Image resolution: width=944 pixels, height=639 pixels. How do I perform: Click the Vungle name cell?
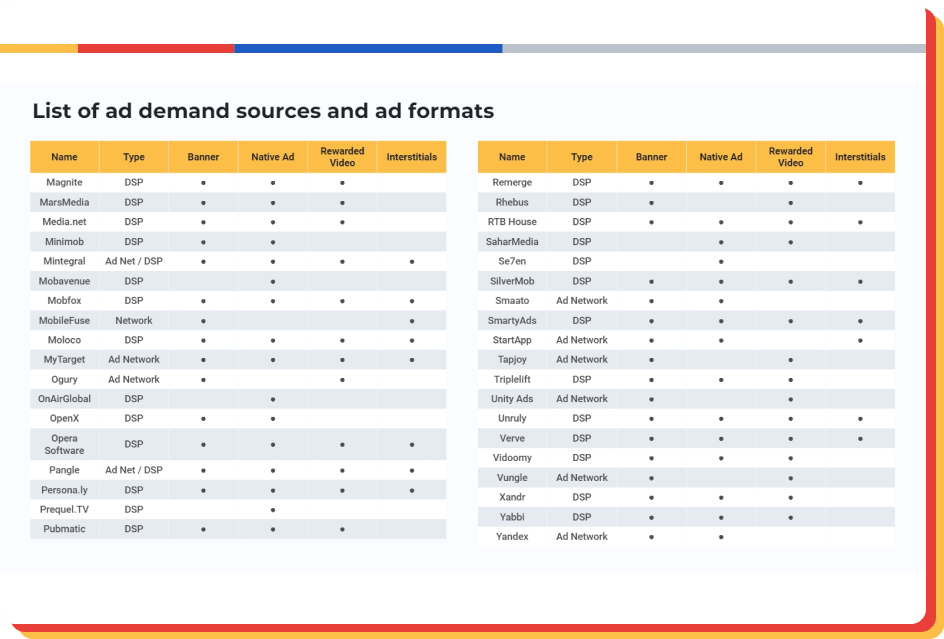point(512,478)
